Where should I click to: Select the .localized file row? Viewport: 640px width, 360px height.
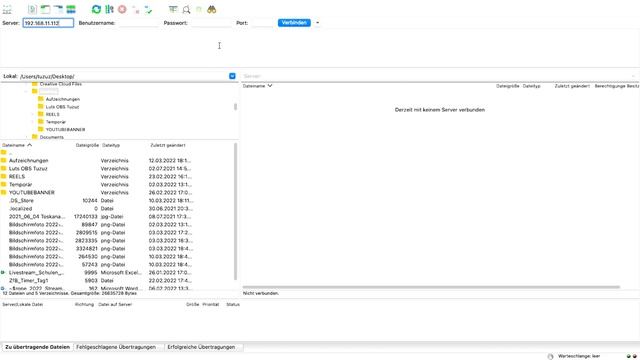tap(117, 209)
